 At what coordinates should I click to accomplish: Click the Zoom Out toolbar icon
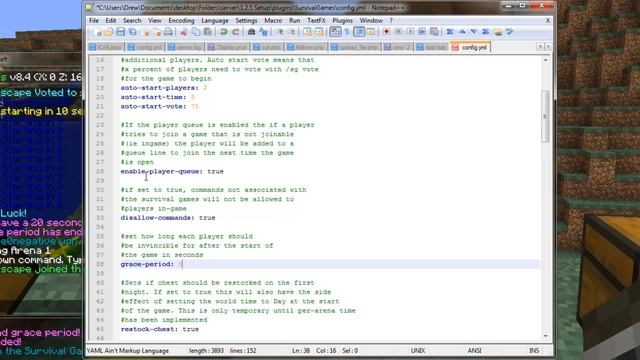(292, 32)
